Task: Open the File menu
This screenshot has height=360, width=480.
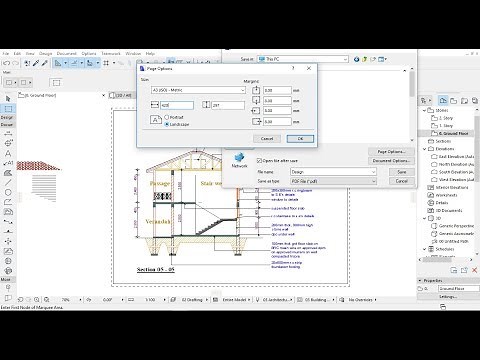Action: (6, 53)
